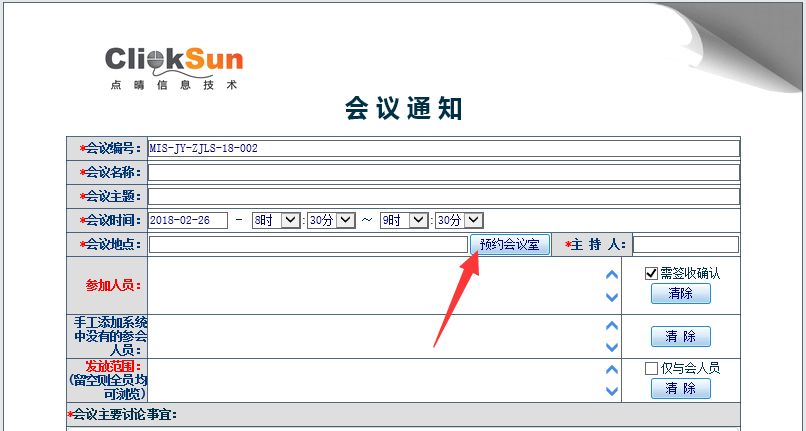The height and width of the screenshot is (431, 806).
Task: Click up arrow in 发放范围 box
Action: [612, 368]
